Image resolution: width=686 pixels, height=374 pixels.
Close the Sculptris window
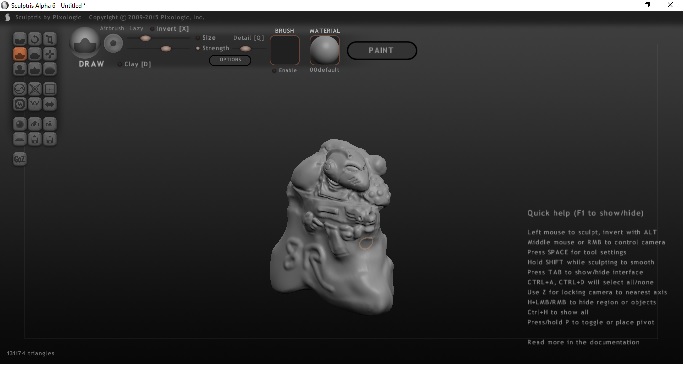(670, 5)
